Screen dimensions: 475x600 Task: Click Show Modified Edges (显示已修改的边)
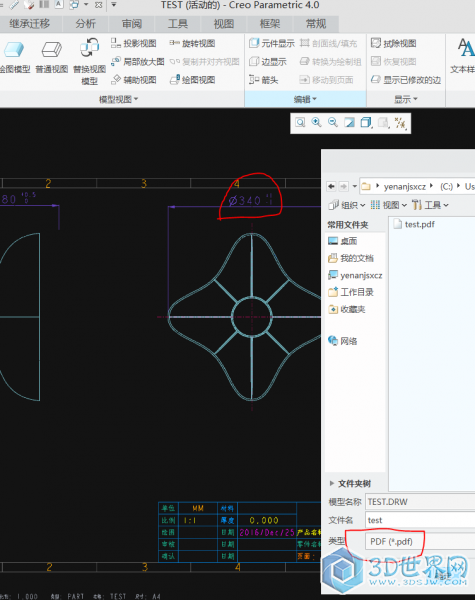pos(406,80)
